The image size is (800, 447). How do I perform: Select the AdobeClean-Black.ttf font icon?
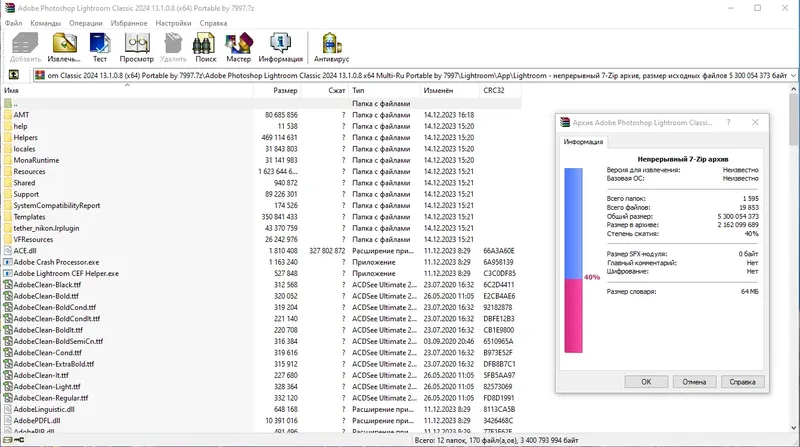tap(8, 285)
